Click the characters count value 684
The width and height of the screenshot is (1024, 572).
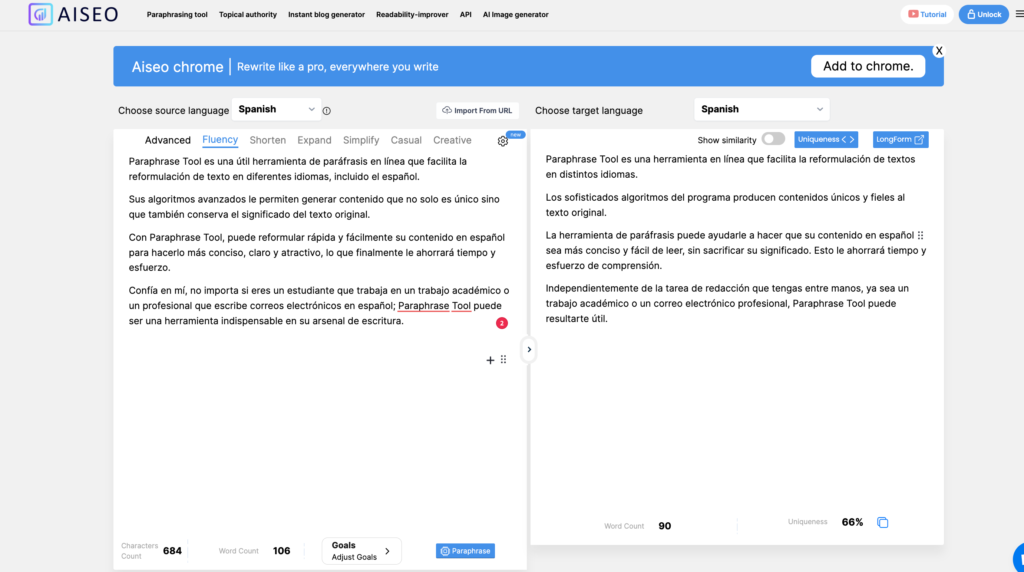pyautogui.click(x=172, y=551)
